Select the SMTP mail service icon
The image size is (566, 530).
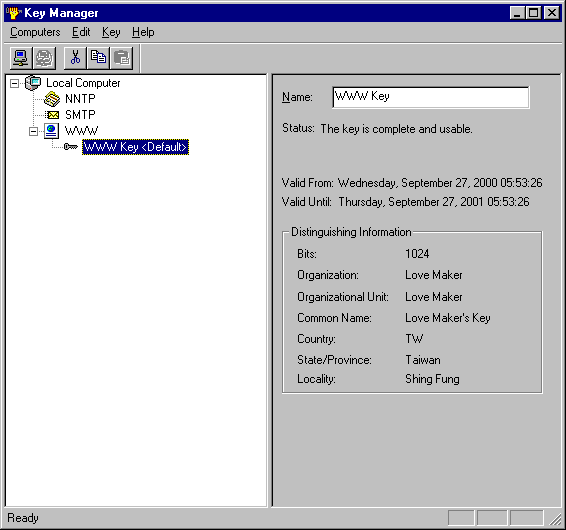pyautogui.click(x=53, y=115)
